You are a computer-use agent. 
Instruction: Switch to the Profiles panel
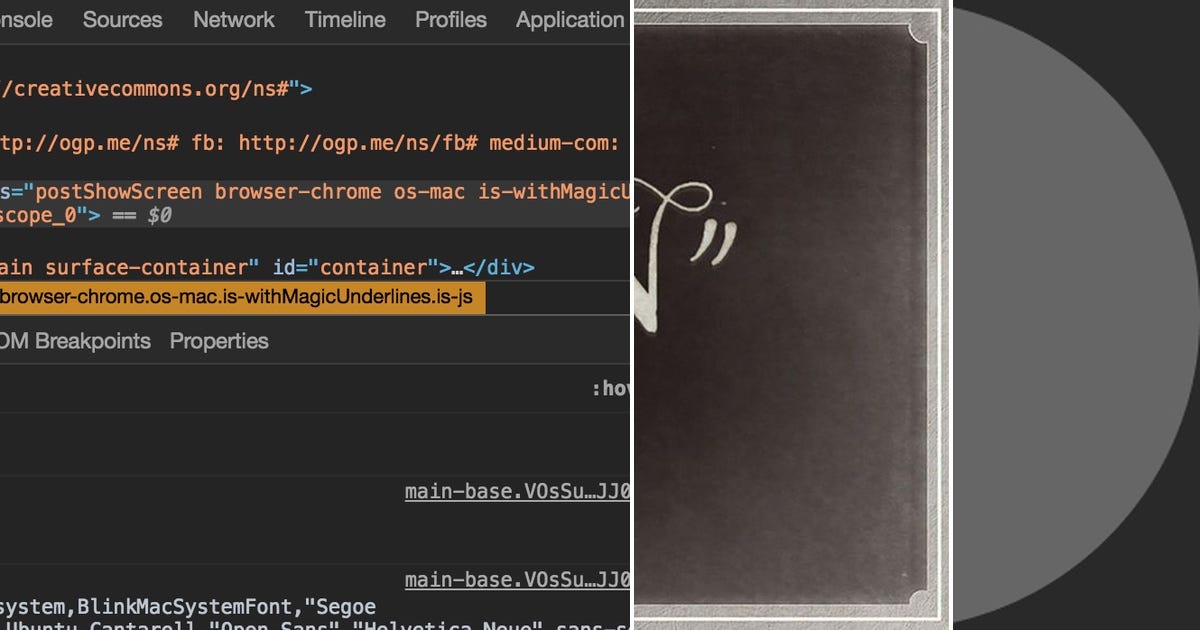point(450,19)
